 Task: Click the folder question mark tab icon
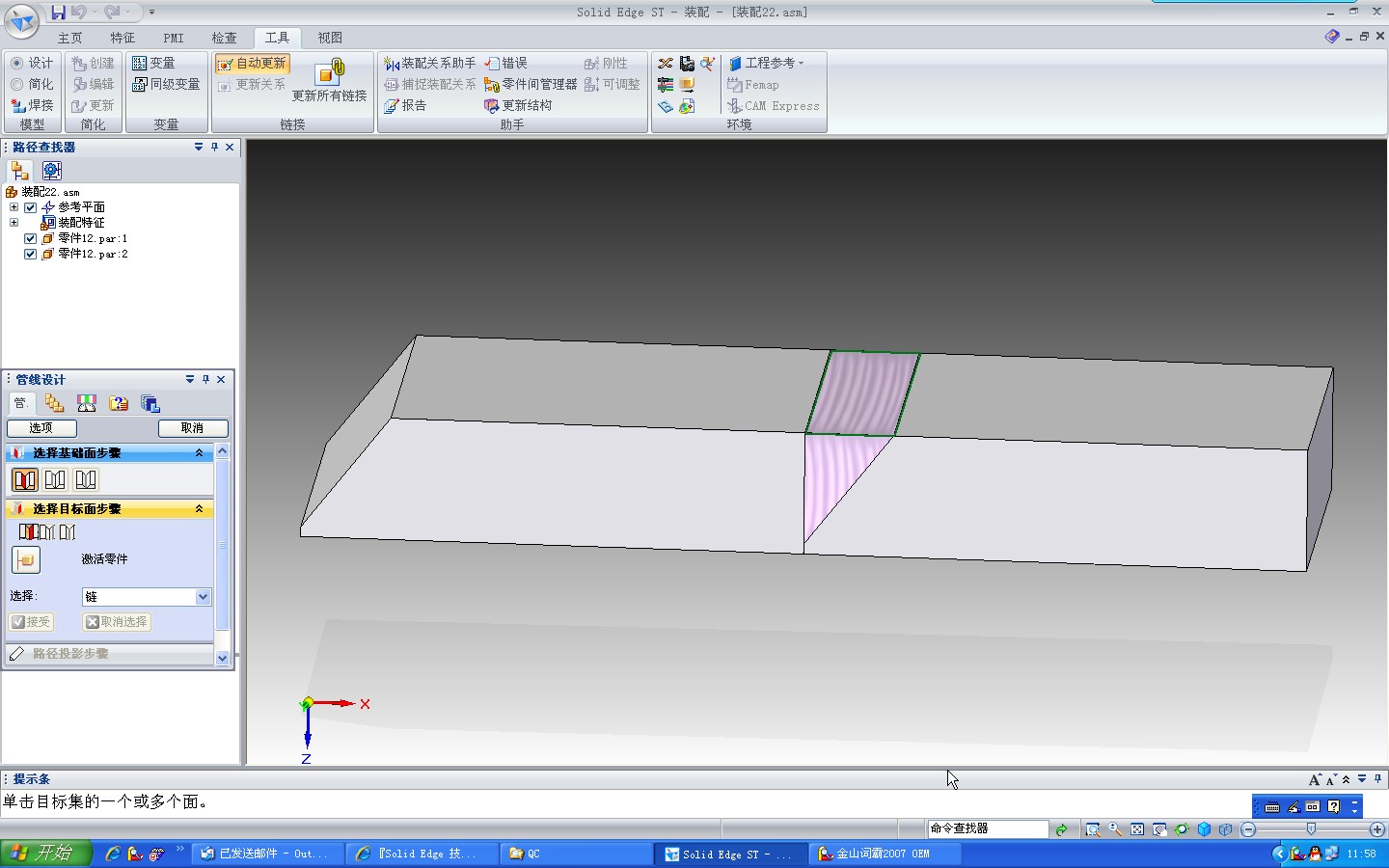[x=119, y=403]
